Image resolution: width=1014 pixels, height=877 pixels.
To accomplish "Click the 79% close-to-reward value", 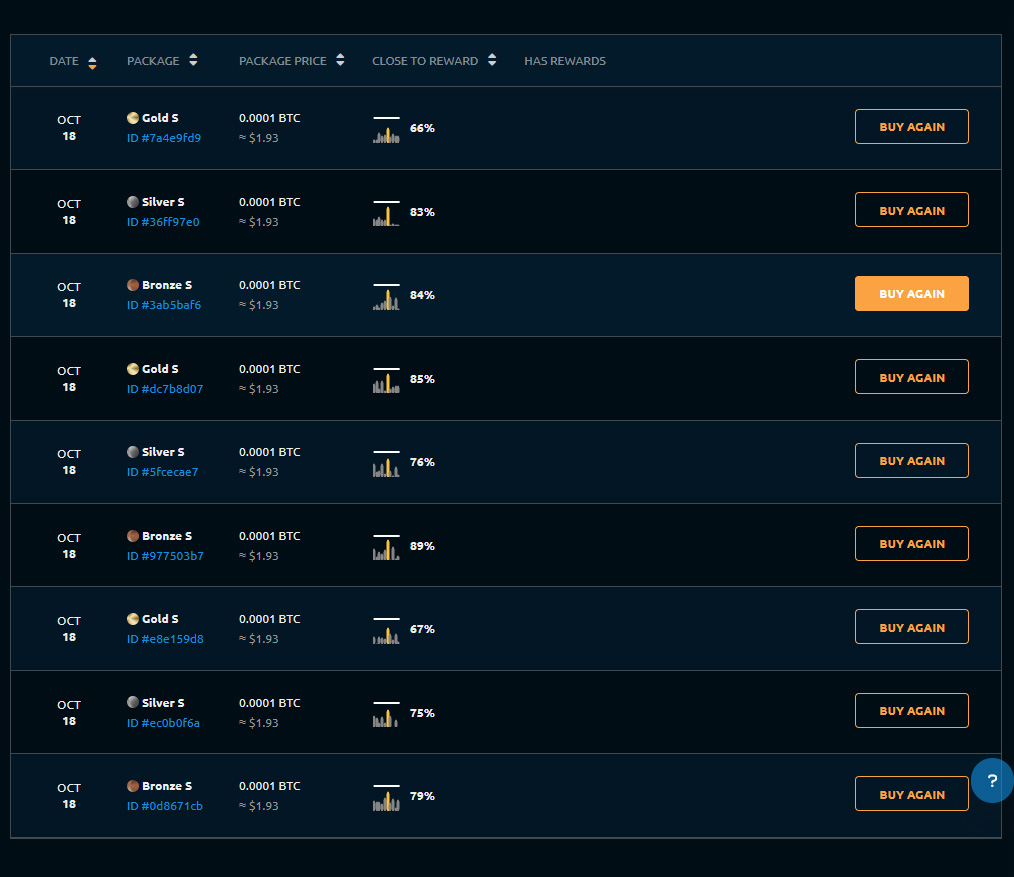I will [422, 796].
